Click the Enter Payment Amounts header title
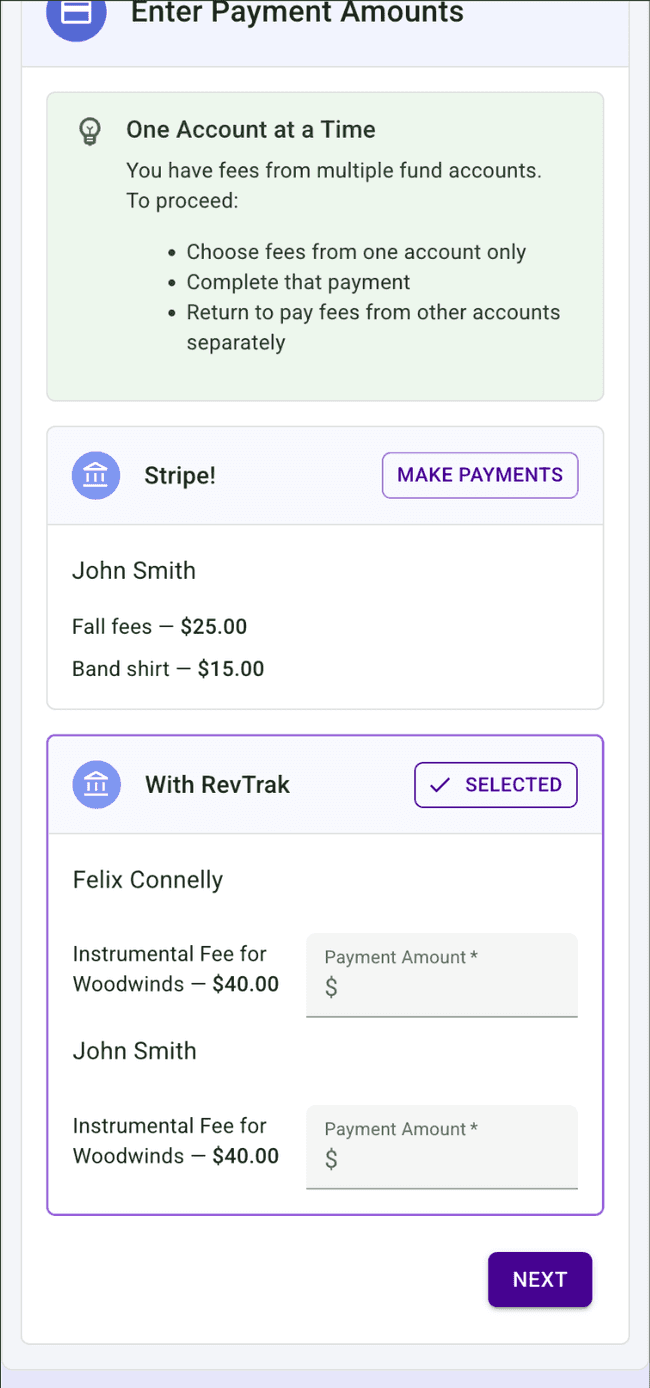 coord(297,14)
